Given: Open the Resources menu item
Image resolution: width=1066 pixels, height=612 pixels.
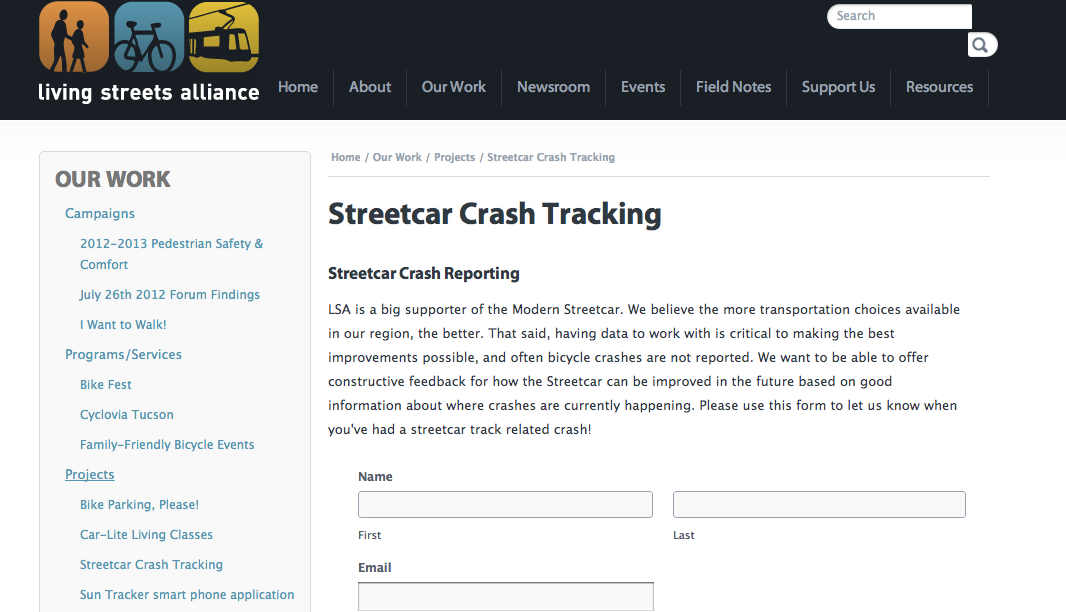Looking at the screenshot, I should (939, 87).
